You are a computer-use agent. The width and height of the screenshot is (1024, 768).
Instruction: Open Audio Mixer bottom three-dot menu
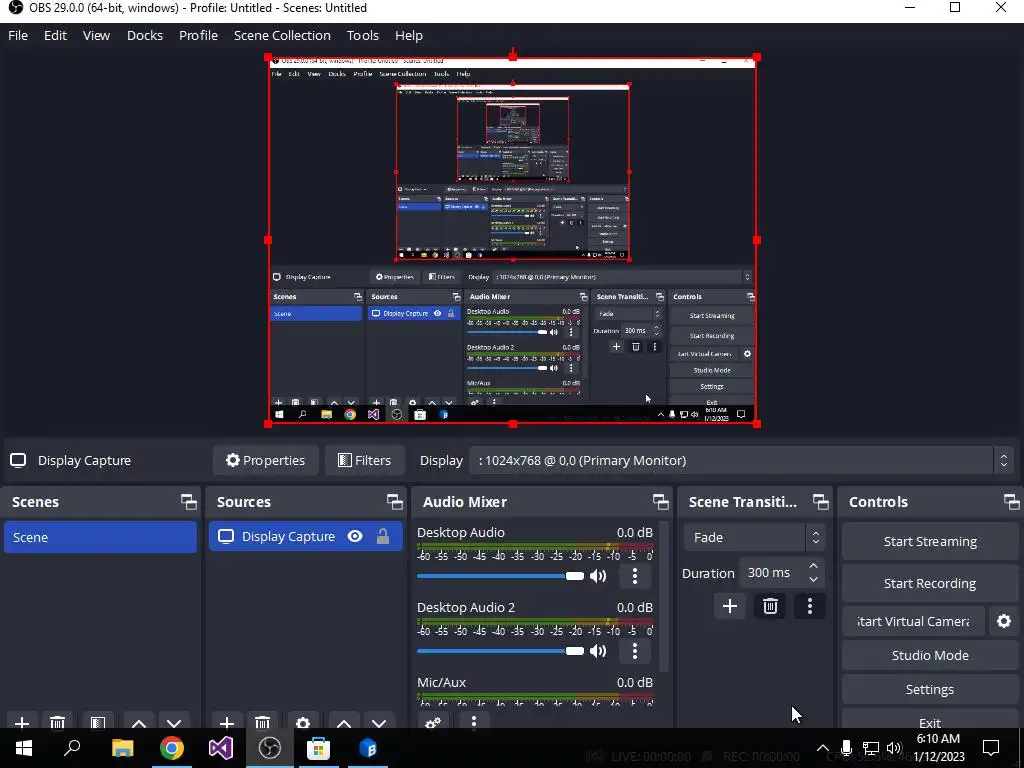click(474, 722)
